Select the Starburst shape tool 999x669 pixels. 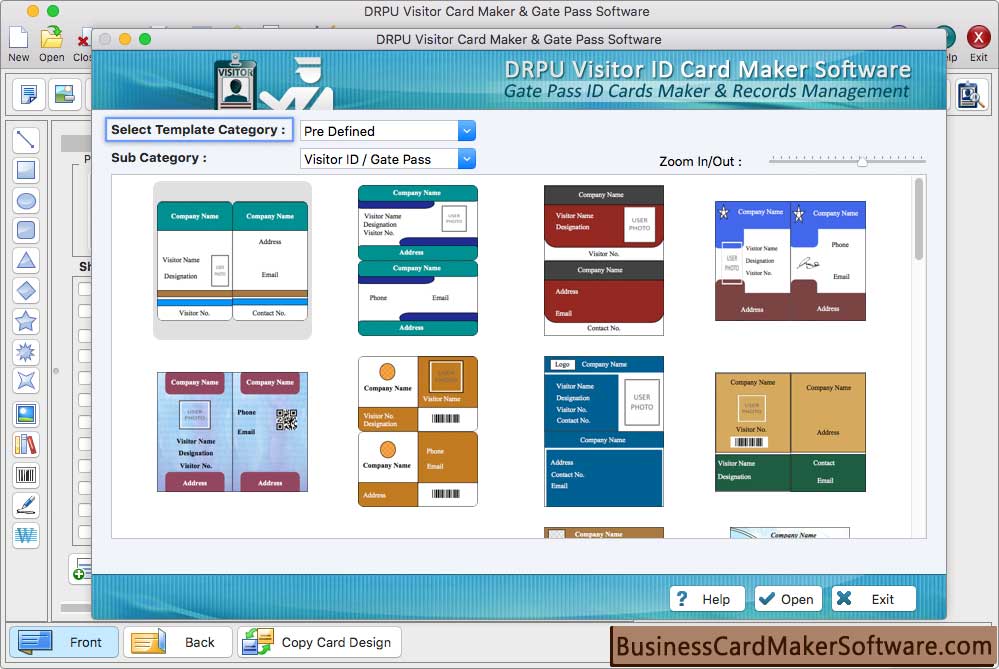[26, 352]
